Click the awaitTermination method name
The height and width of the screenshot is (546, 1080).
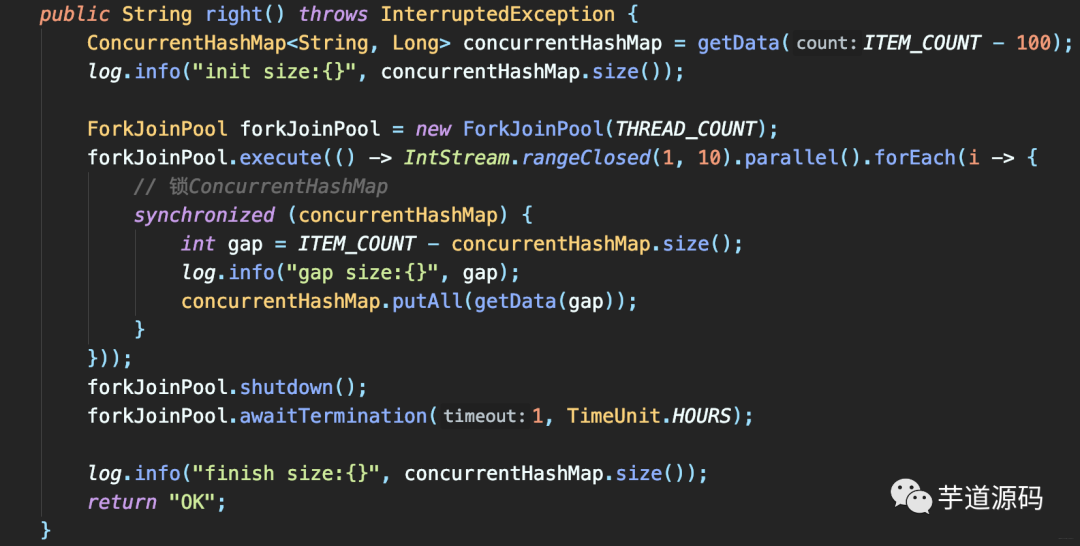[x=333, y=416]
